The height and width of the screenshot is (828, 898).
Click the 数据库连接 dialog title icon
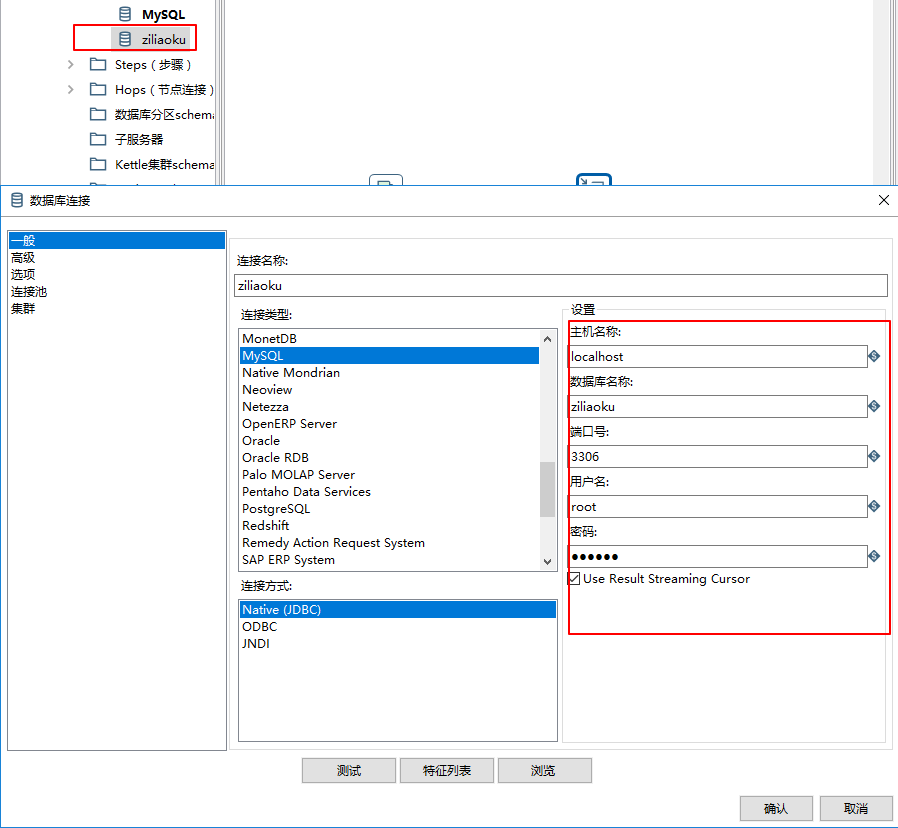coord(17,200)
